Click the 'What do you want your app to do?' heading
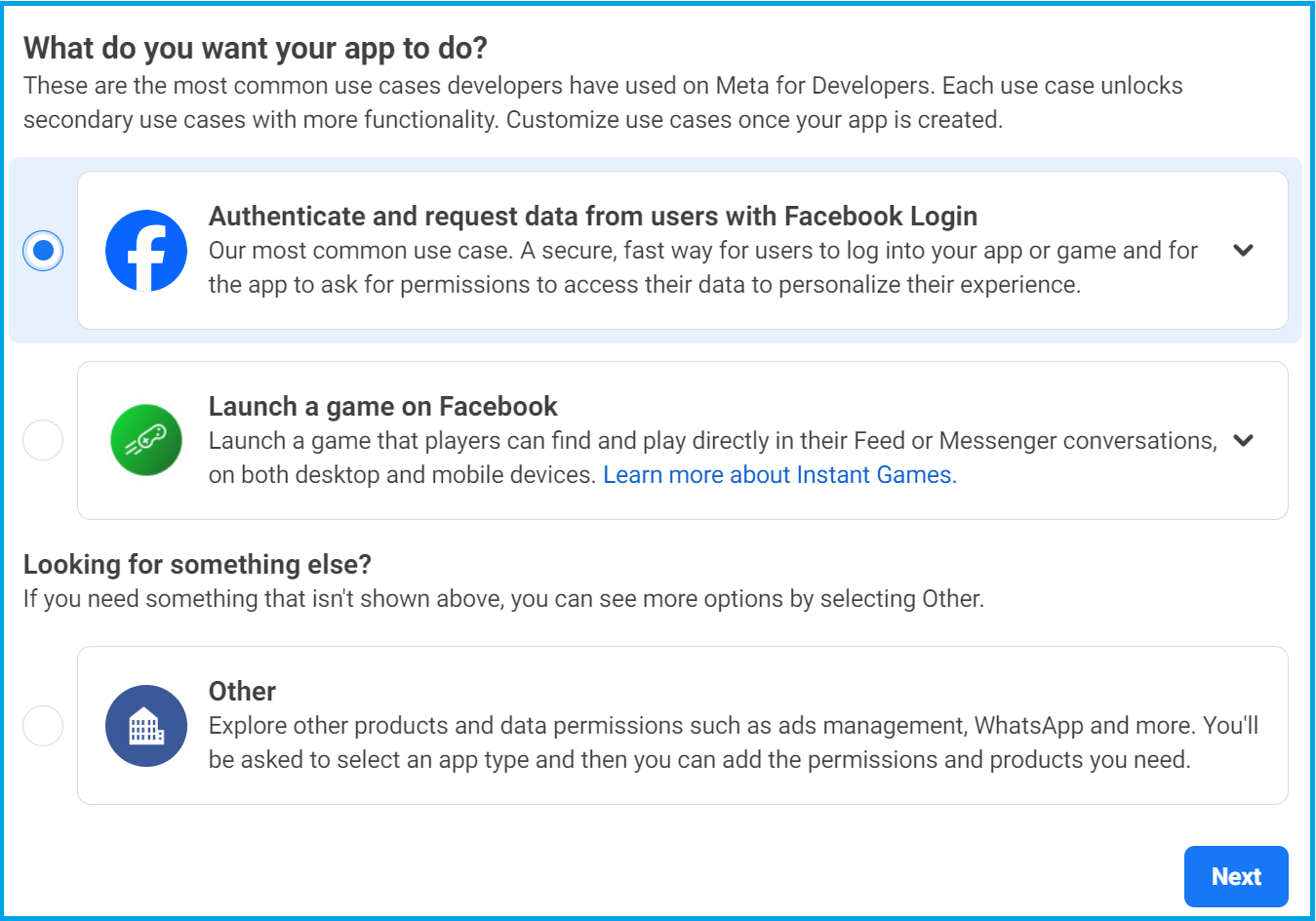The width and height of the screenshot is (1316, 921). (256, 48)
